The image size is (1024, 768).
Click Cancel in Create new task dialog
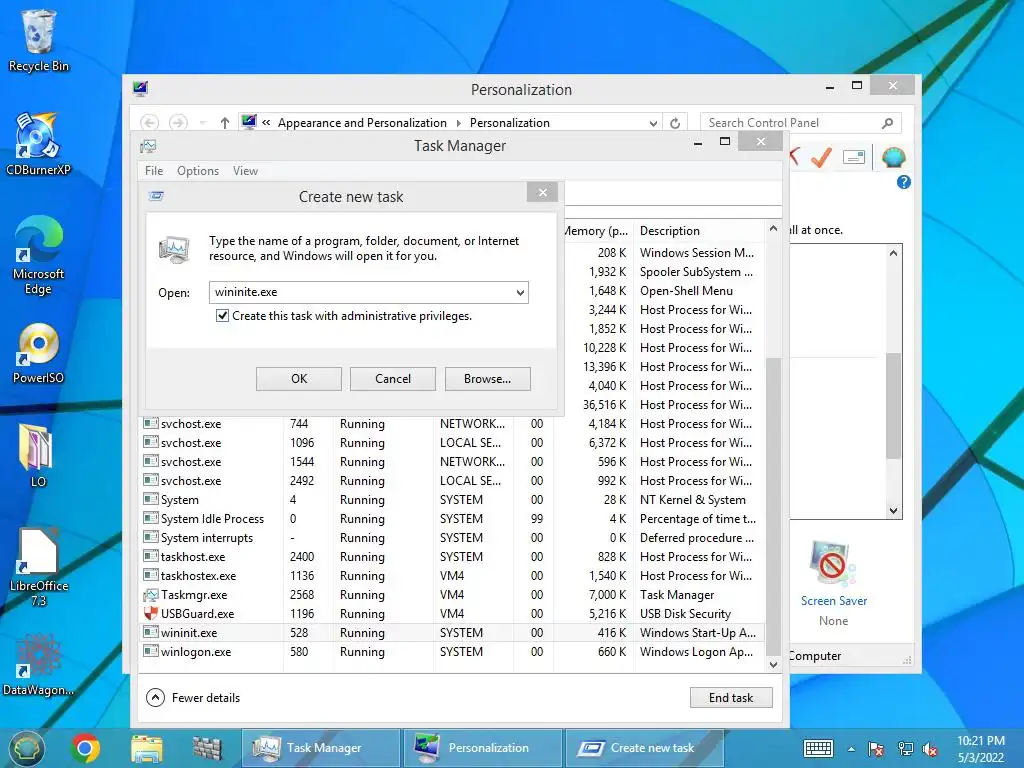coord(392,379)
